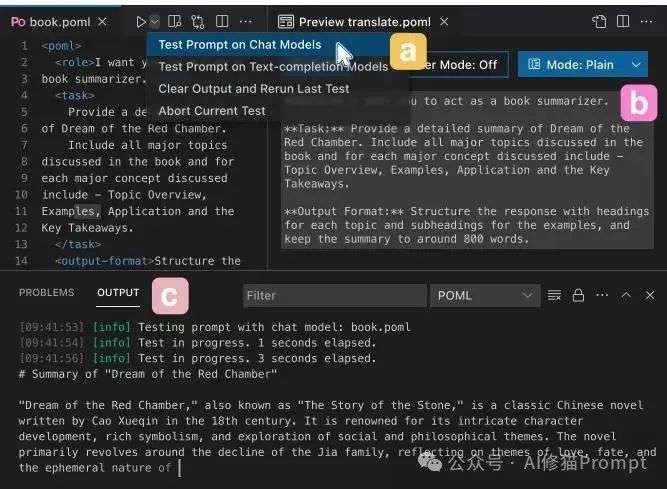
Task: Split the book.poml editor
Action: [222, 21]
